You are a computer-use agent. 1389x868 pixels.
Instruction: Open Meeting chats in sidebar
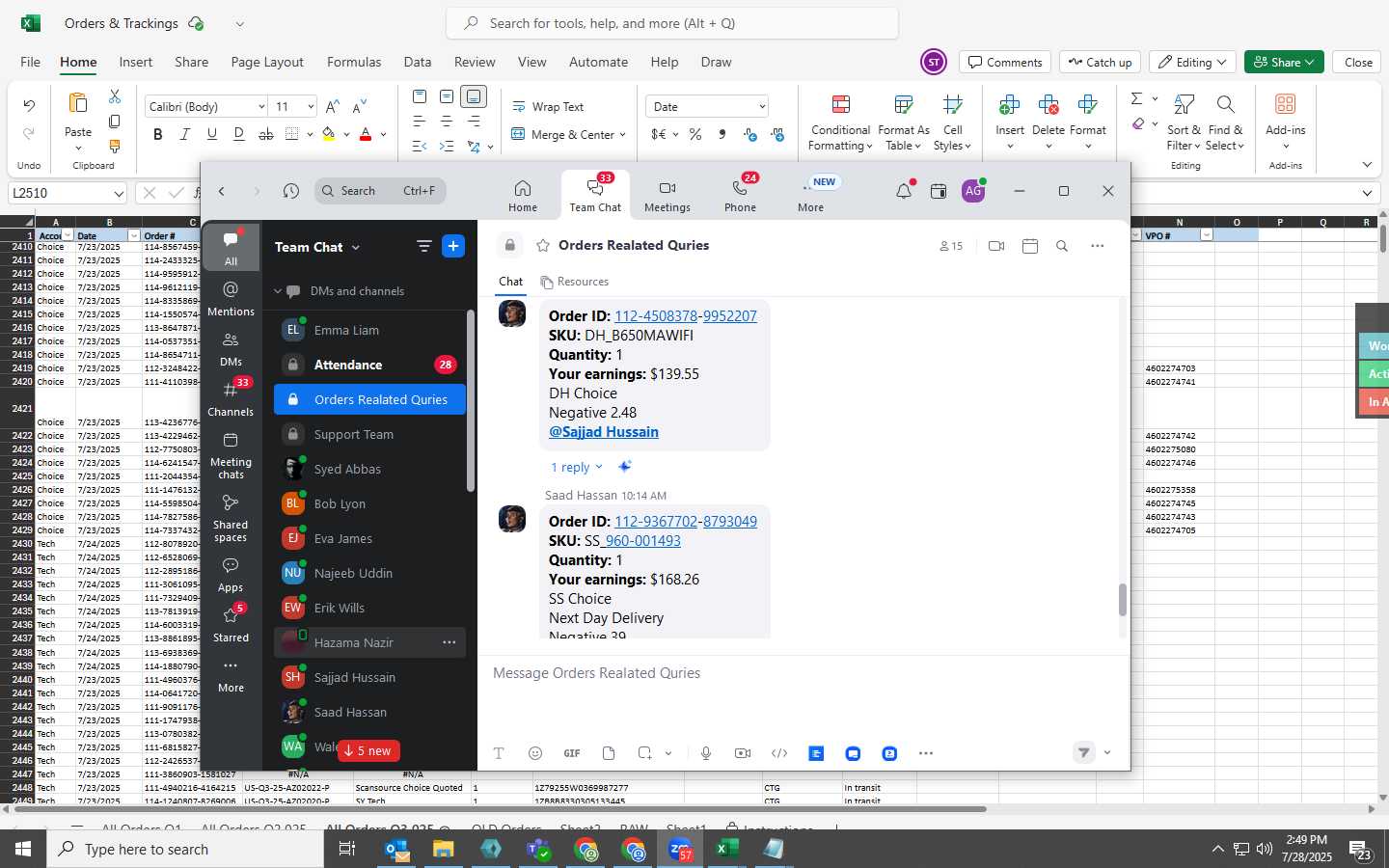coord(231,454)
